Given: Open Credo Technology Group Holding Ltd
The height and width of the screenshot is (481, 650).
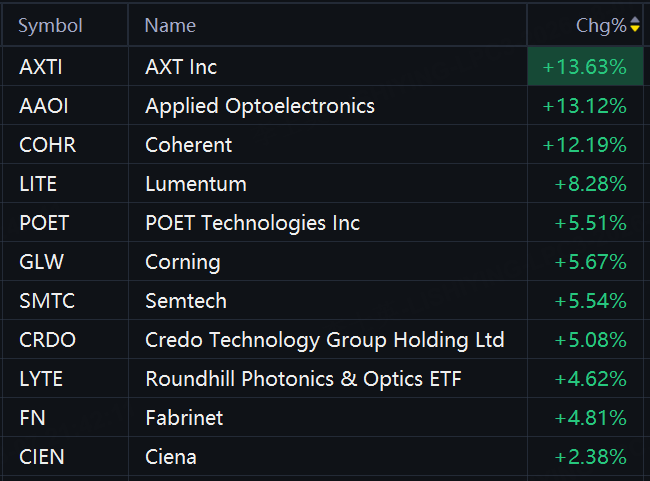Looking at the screenshot, I should click(x=325, y=340).
